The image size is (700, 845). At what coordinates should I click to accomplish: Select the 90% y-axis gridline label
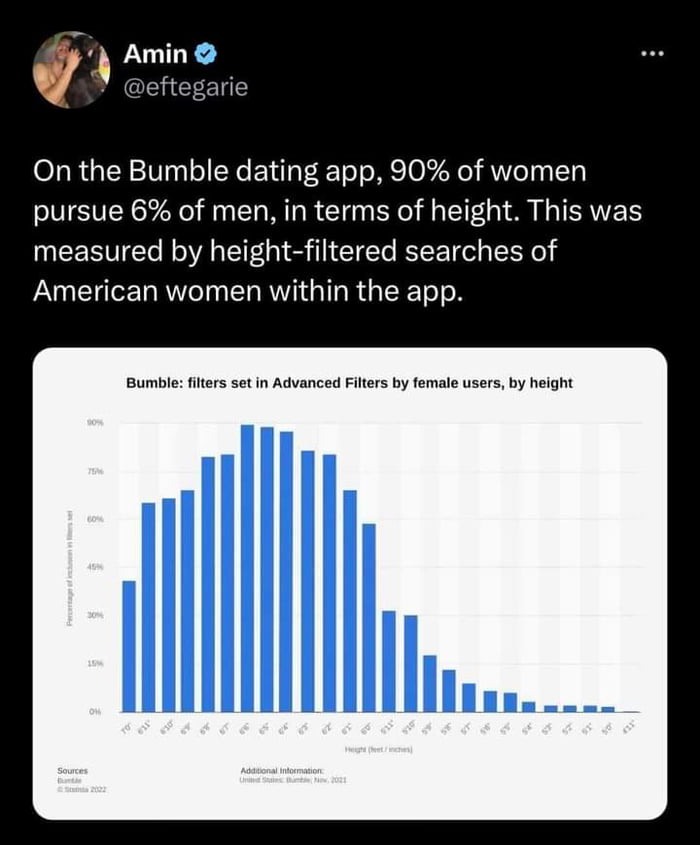(92, 421)
